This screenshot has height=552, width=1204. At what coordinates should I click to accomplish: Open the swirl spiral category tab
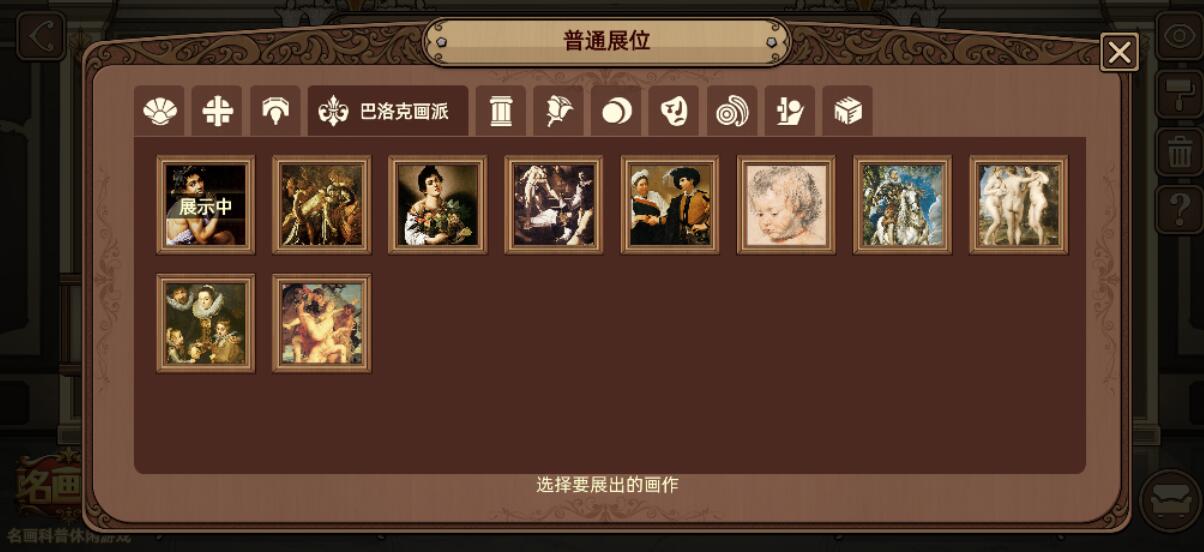732,112
